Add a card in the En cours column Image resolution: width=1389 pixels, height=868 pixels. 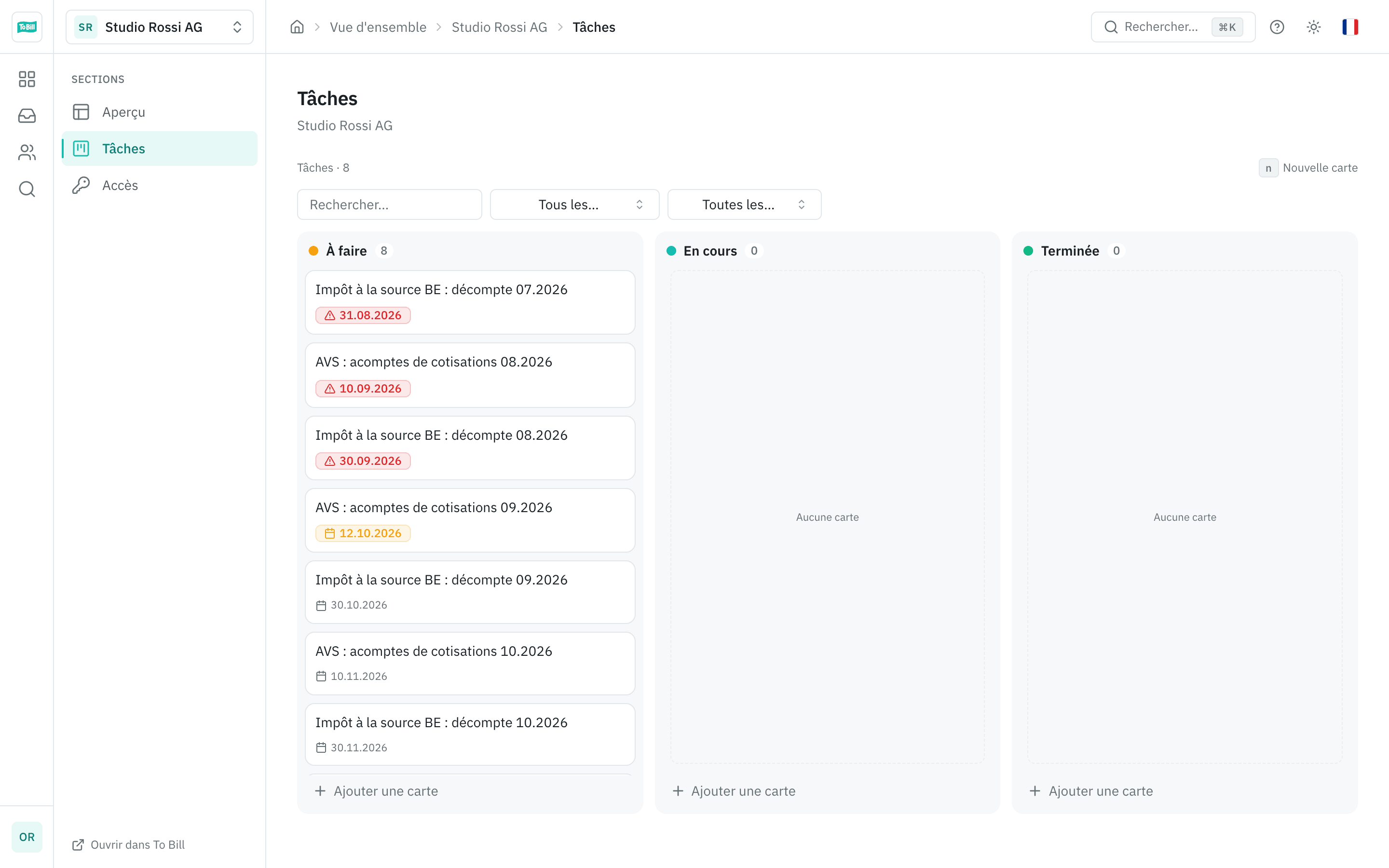click(734, 791)
